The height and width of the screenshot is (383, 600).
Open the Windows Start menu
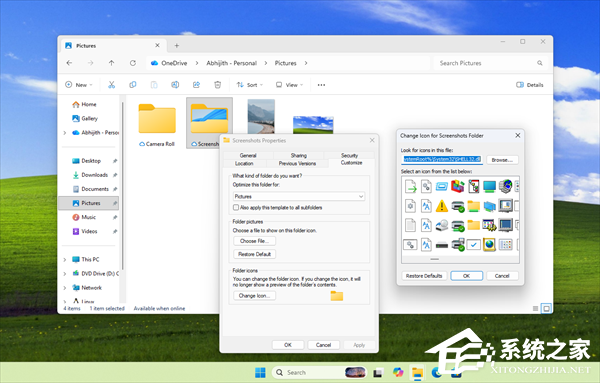pos(260,372)
